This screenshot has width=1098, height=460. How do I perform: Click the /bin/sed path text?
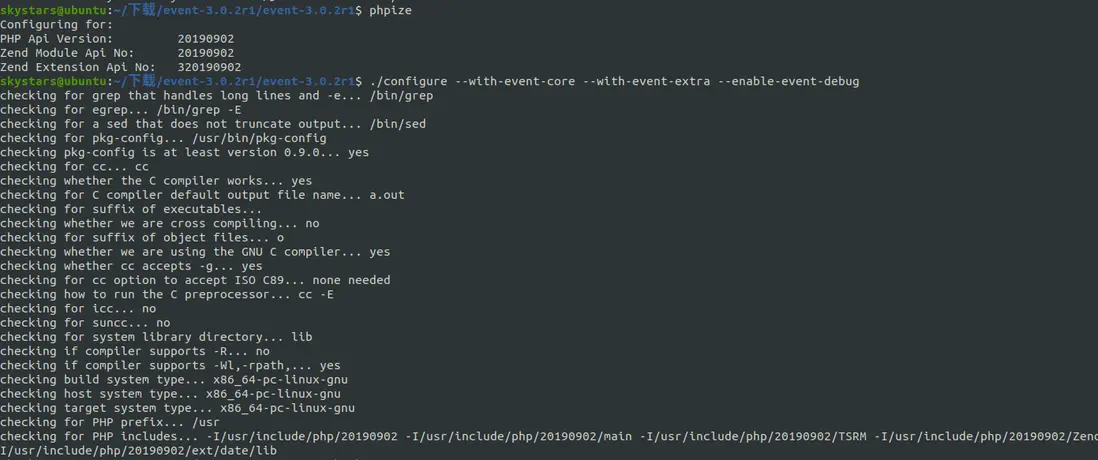[x=397, y=124]
